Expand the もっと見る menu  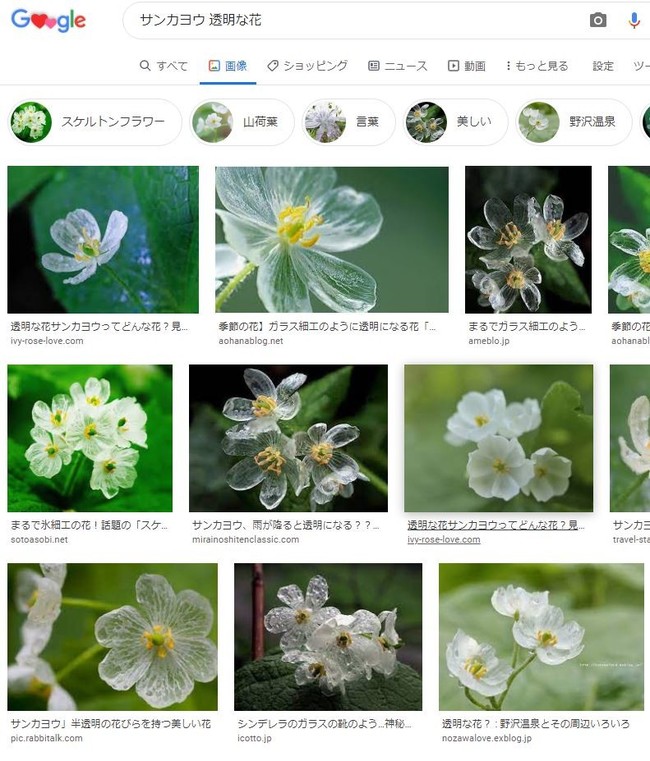click(537, 66)
